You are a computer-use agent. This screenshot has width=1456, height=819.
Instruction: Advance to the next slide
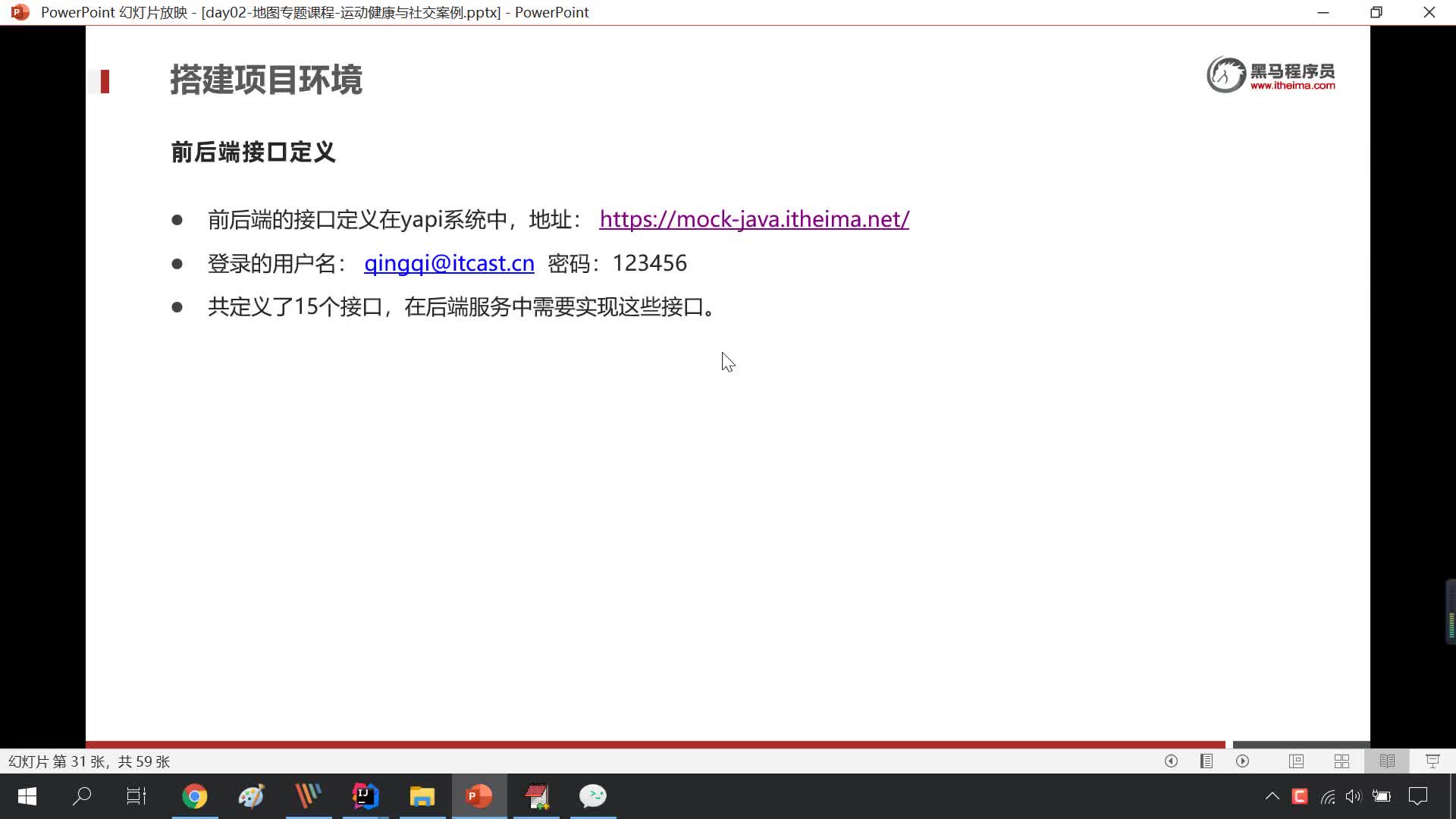click(x=1242, y=761)
